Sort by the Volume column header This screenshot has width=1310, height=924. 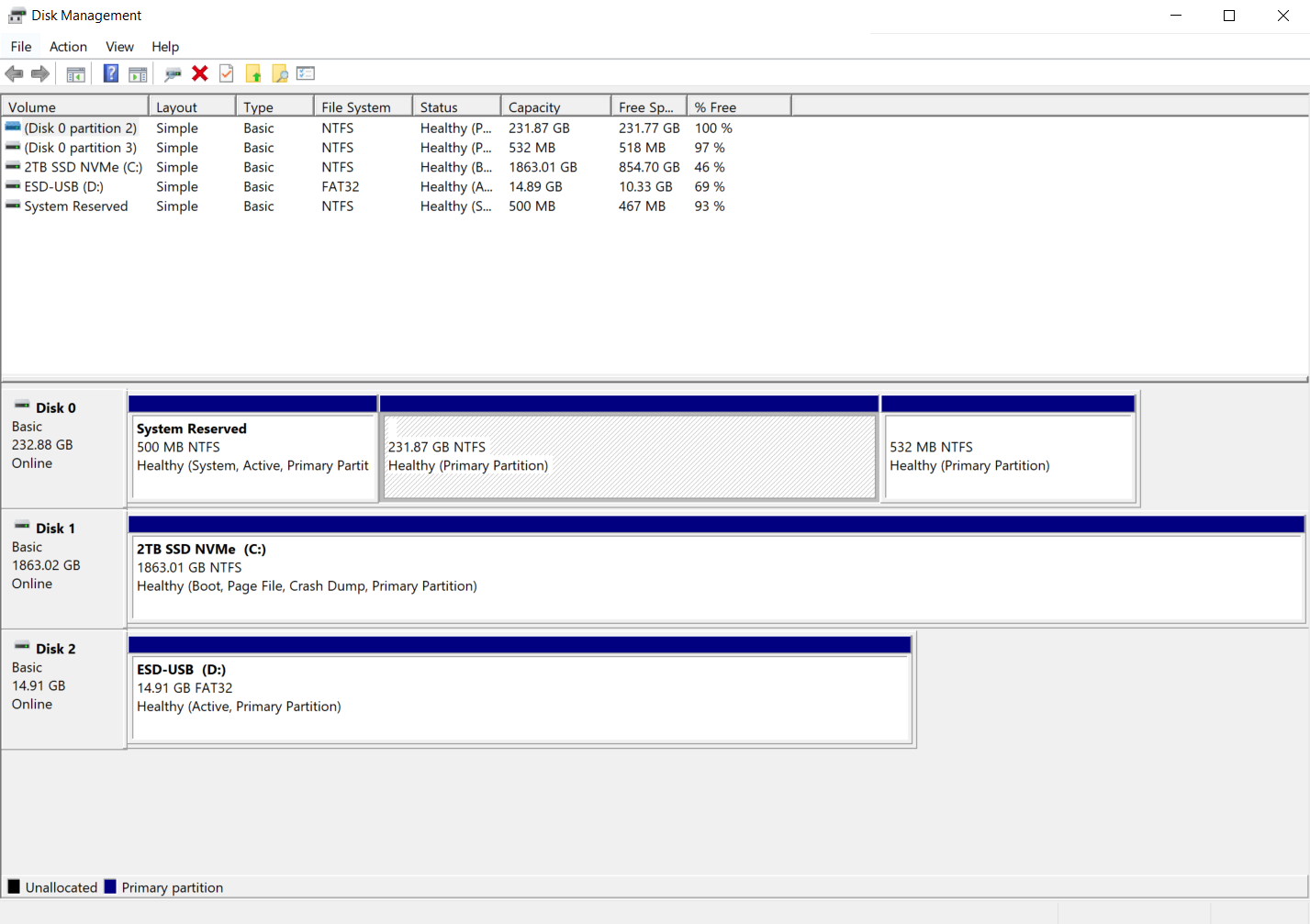(75, 106)
